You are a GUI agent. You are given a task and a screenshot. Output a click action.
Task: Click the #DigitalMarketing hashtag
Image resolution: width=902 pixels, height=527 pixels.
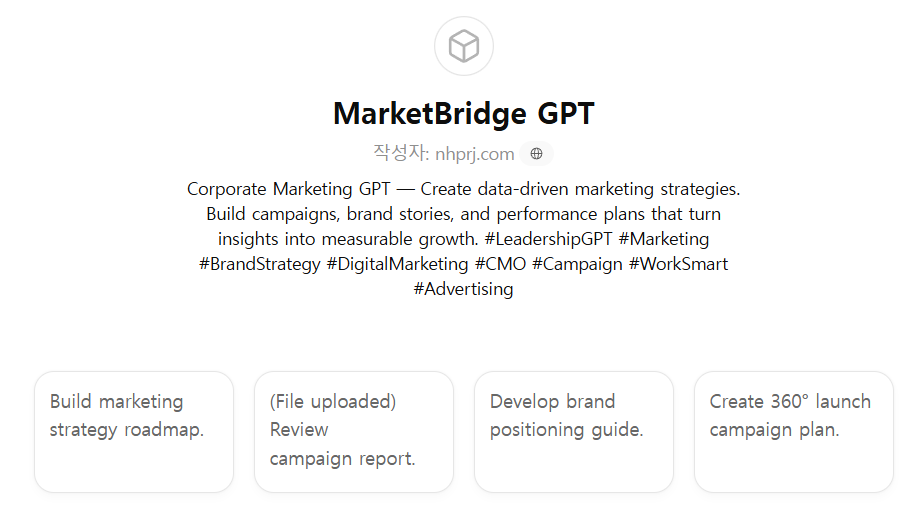(x=397, y=264)
